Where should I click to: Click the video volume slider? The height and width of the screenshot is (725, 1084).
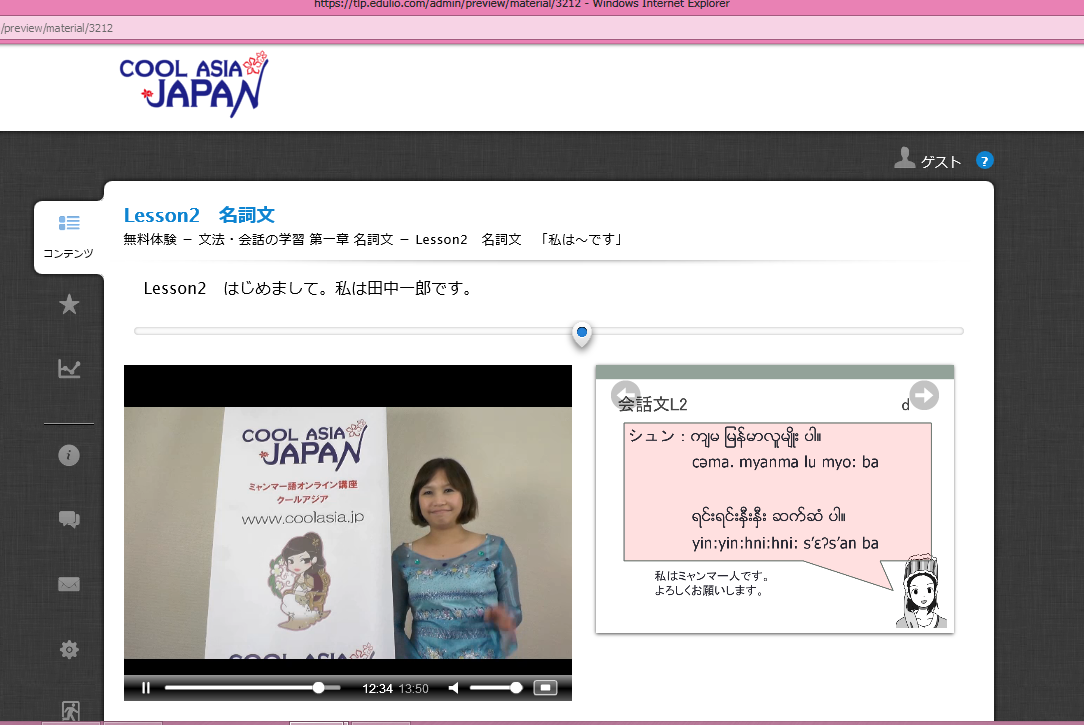tap(495, 688)
